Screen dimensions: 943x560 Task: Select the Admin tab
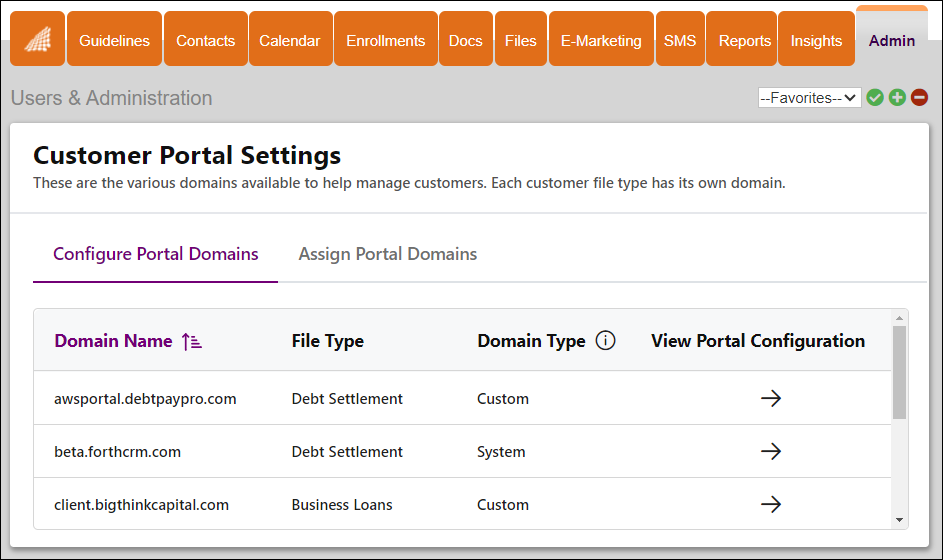[892, 38]
